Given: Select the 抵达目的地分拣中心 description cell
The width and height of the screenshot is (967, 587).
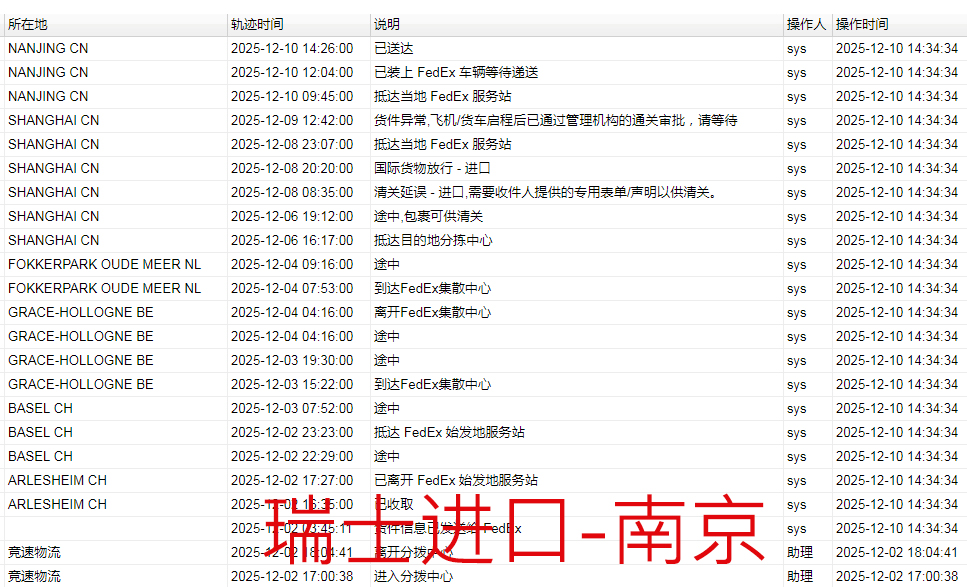Looking at the screenshot, I should coord(433,240).
